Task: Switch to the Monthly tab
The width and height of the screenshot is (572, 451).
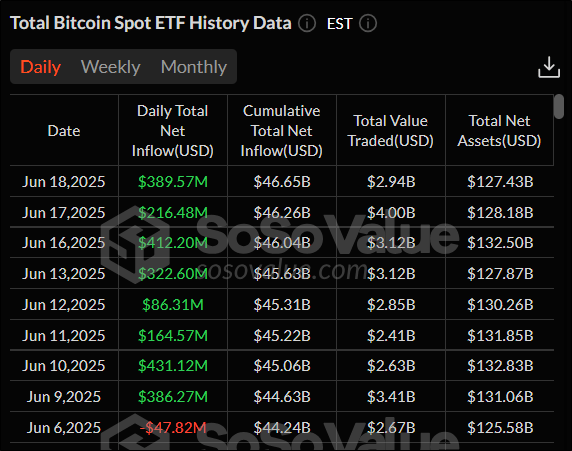Action: pos(194,67)
